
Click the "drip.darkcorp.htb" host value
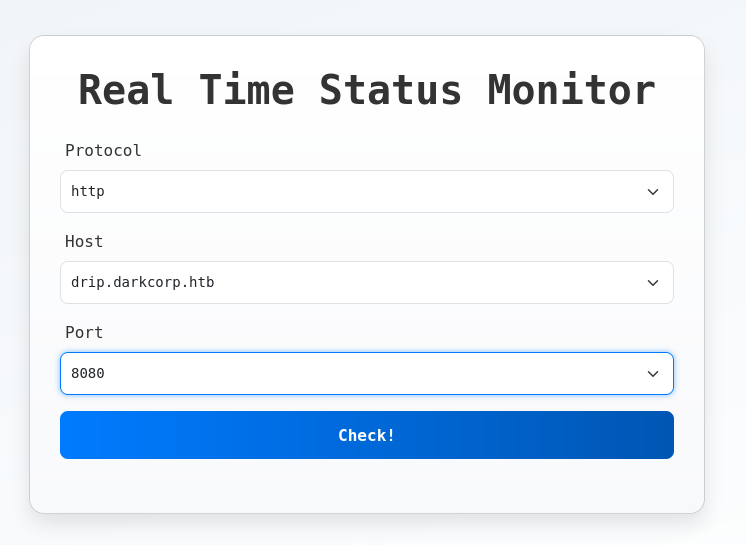[142, 282]
